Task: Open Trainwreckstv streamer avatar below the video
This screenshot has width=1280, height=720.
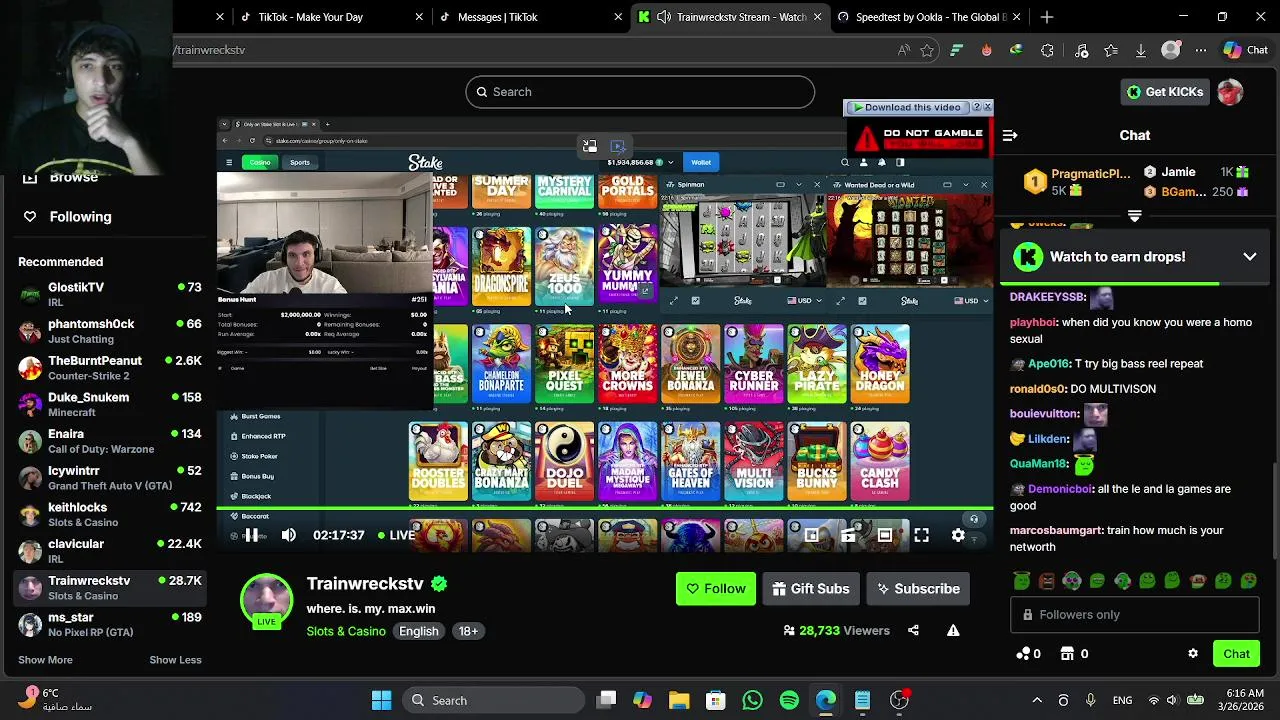Action: click(x=266, y=599)
